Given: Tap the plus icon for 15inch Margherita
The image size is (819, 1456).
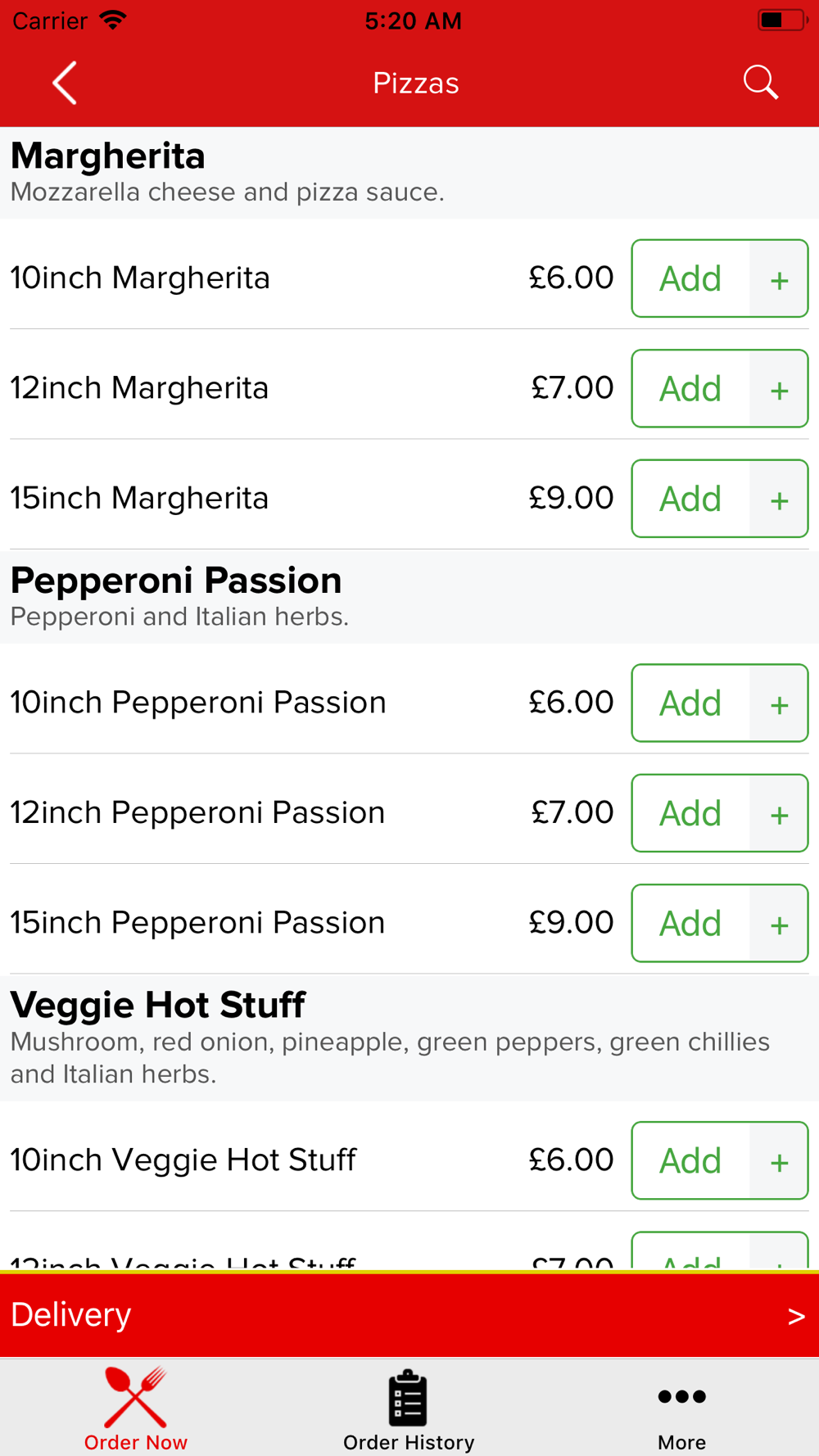Looking at the screenshot, I should tap(779, 499).
